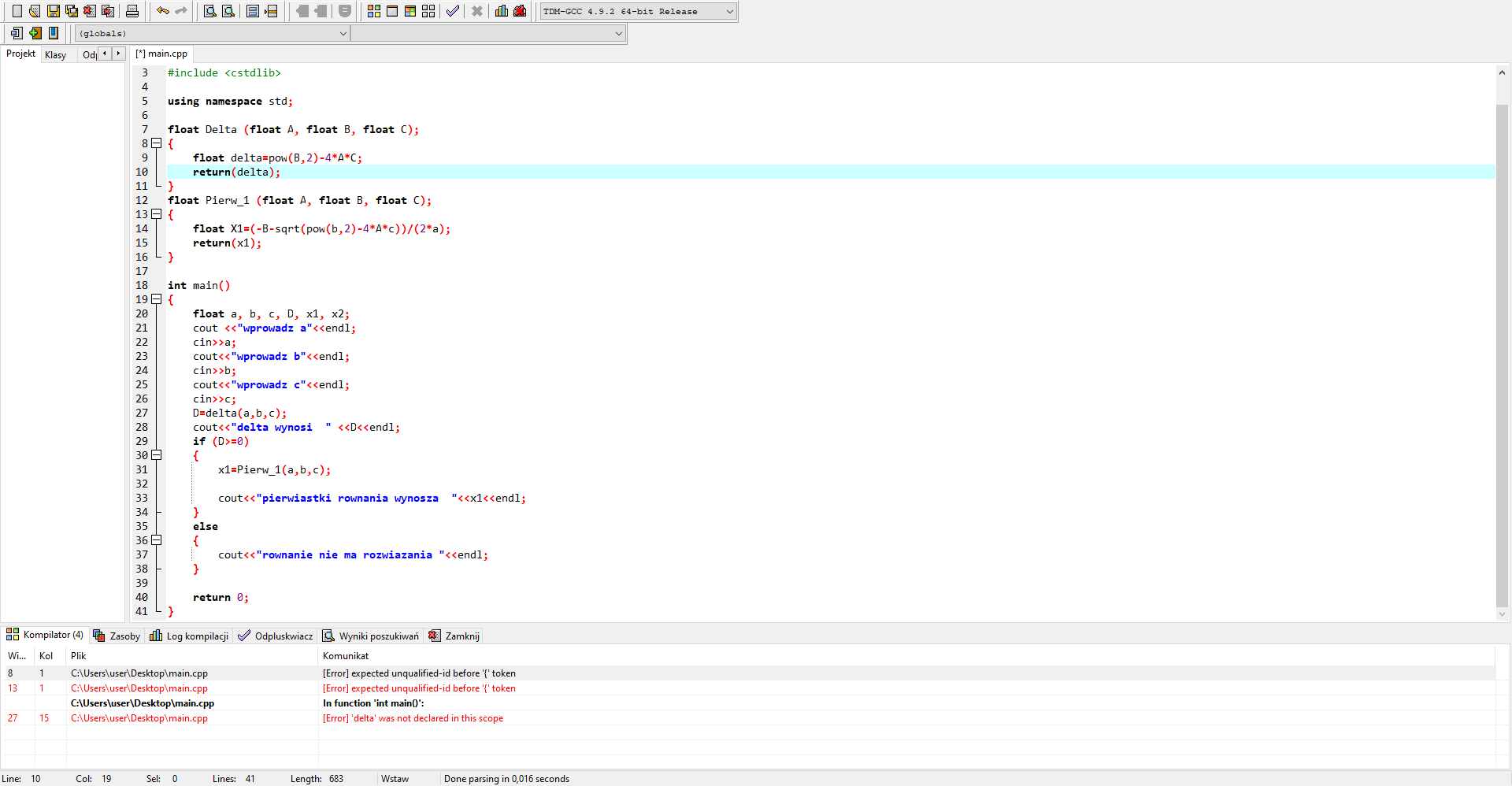
Task: Open the empty function member dropdown
Action: [x=488, y=33]
